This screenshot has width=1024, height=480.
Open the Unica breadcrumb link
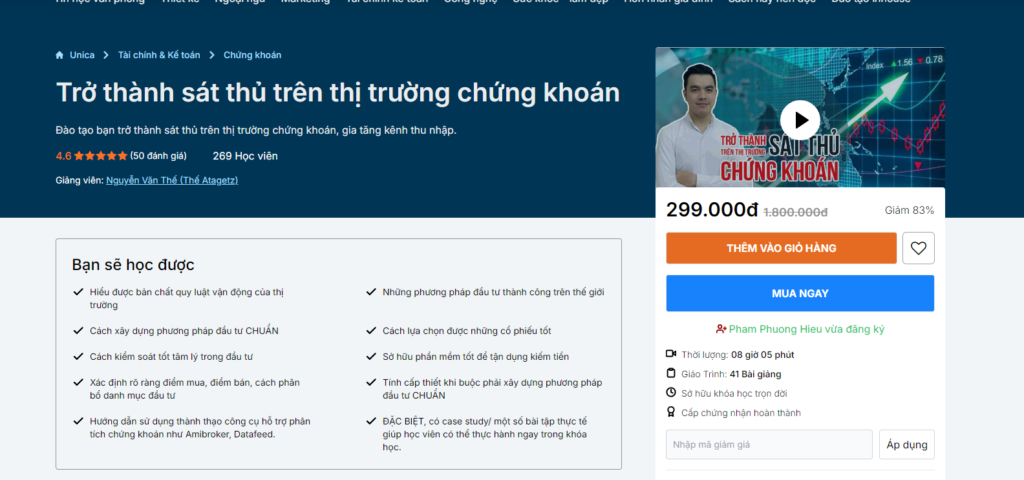click(82, 56)
